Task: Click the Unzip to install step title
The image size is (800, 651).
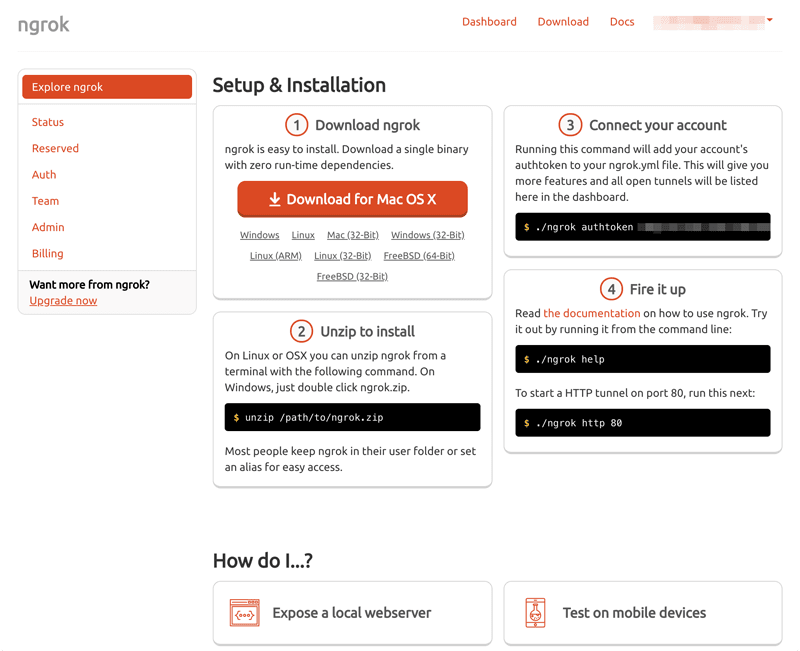Action: pos(367,332)
